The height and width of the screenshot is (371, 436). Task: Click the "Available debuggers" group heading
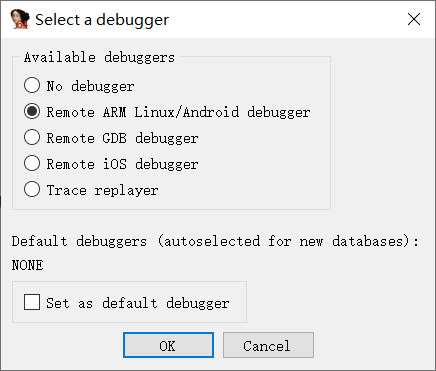99,57
